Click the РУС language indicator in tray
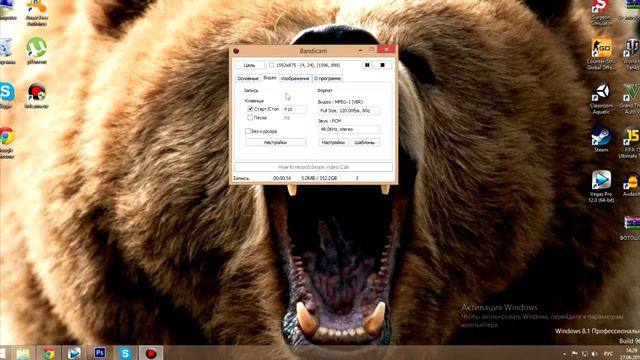Viewport: 640px width, 360px height. 608,353
